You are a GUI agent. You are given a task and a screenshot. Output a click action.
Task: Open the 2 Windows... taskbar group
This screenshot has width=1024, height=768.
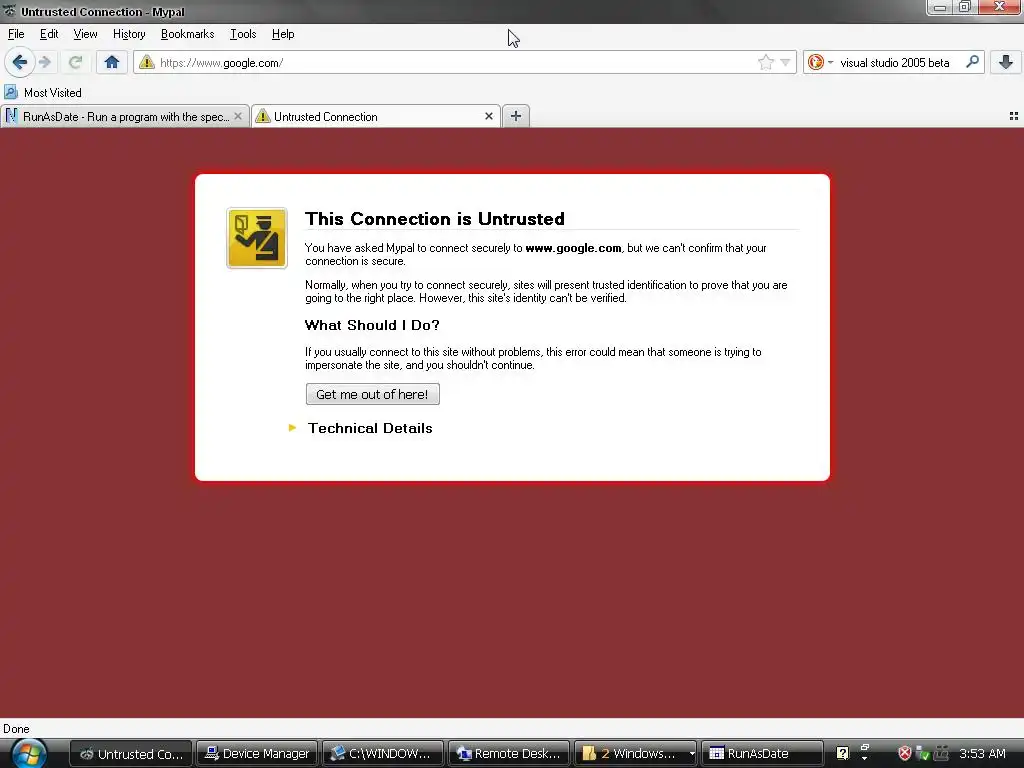tap(635, 754)
